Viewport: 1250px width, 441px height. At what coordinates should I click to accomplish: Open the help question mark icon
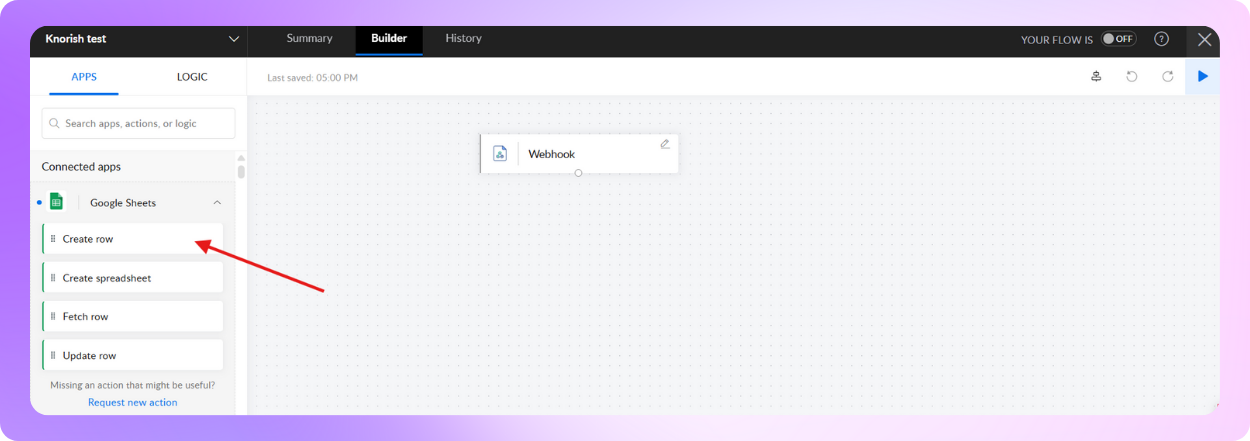pyautogui.click(x=1161, y=39)
